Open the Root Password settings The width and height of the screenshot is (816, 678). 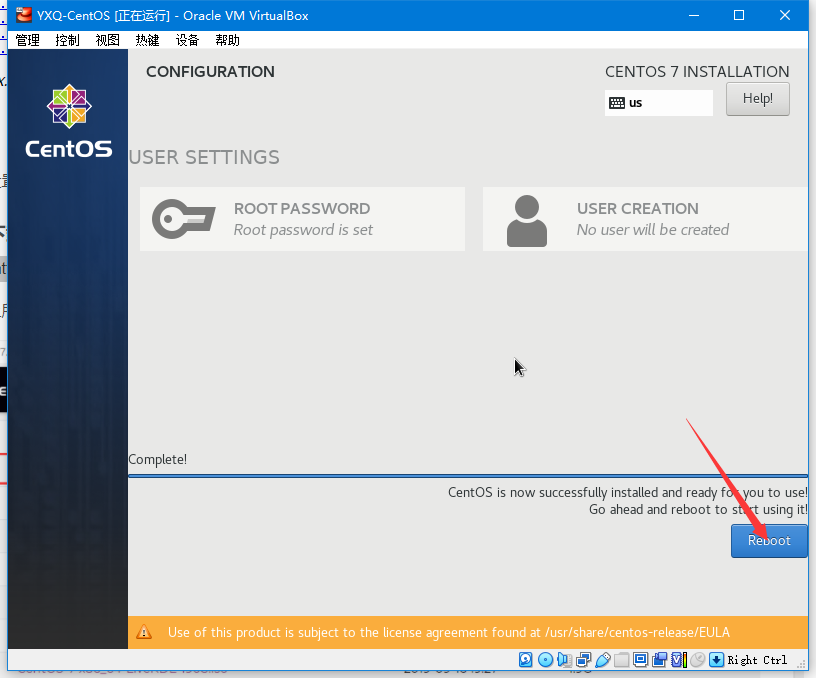pos(302,219)
